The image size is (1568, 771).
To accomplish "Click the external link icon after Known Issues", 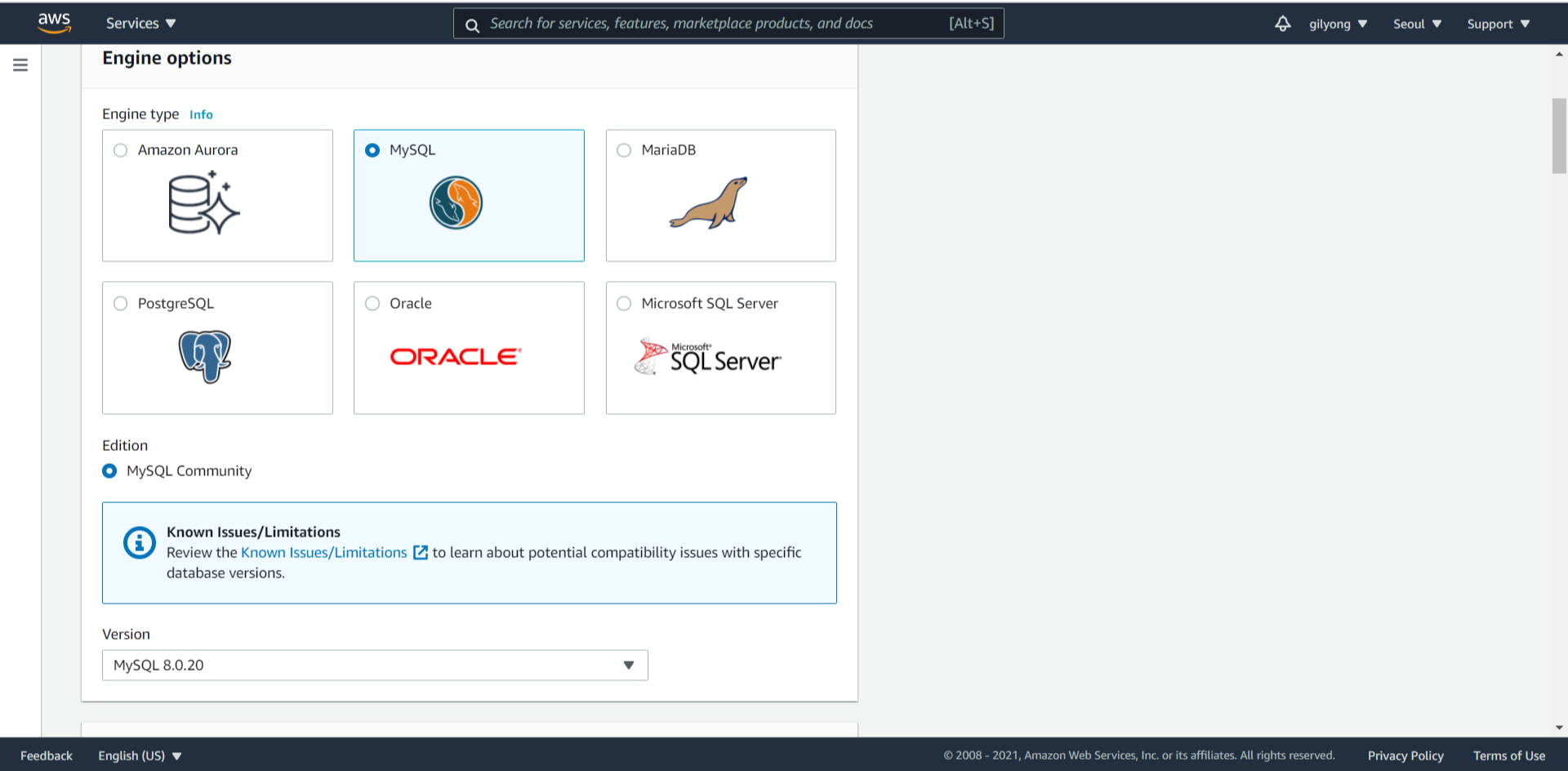I will point(421,553).
